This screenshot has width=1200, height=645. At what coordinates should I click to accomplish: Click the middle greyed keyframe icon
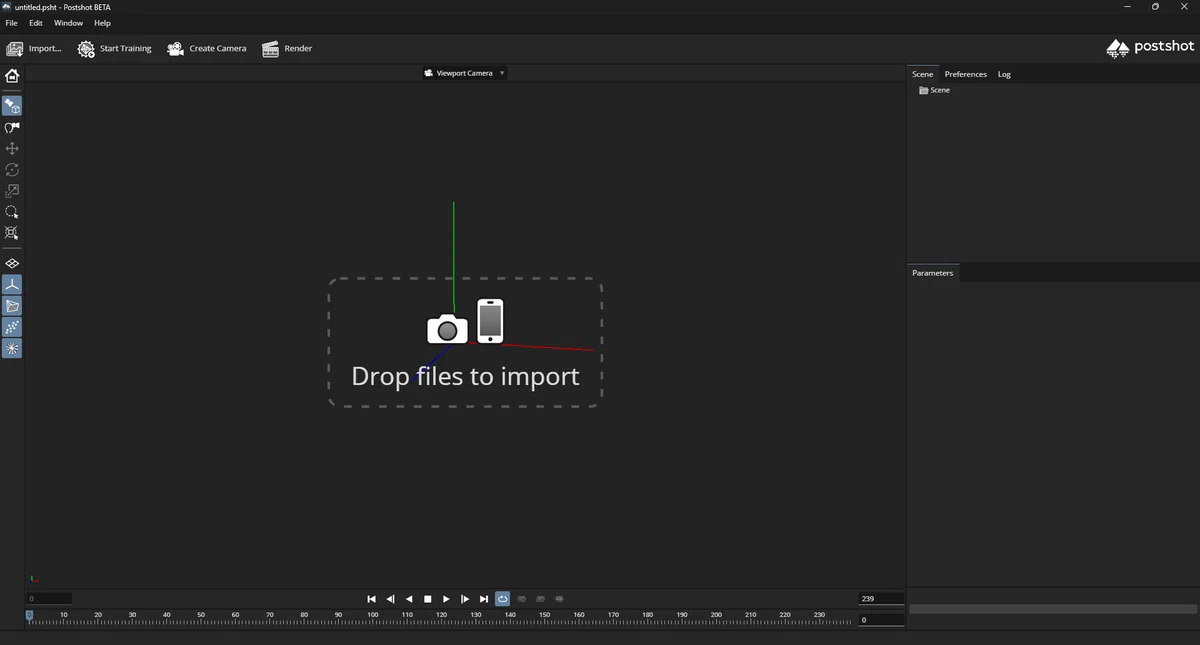[541, 599]
